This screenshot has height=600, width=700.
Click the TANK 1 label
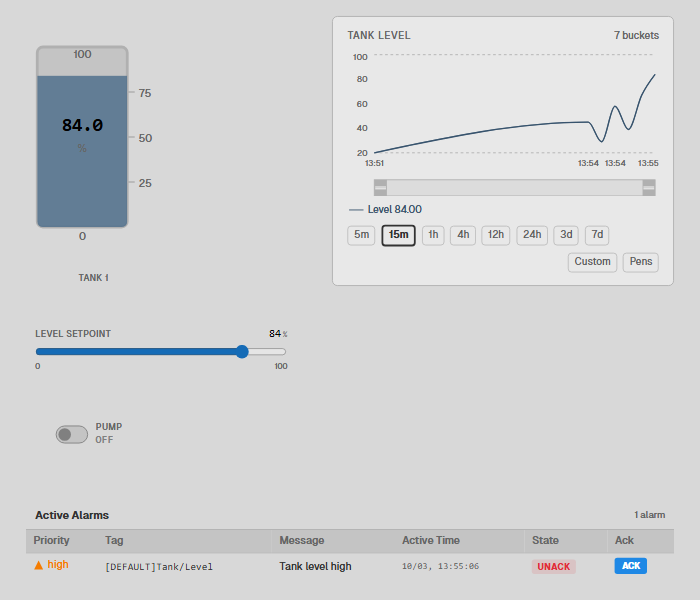click(93, 278)
